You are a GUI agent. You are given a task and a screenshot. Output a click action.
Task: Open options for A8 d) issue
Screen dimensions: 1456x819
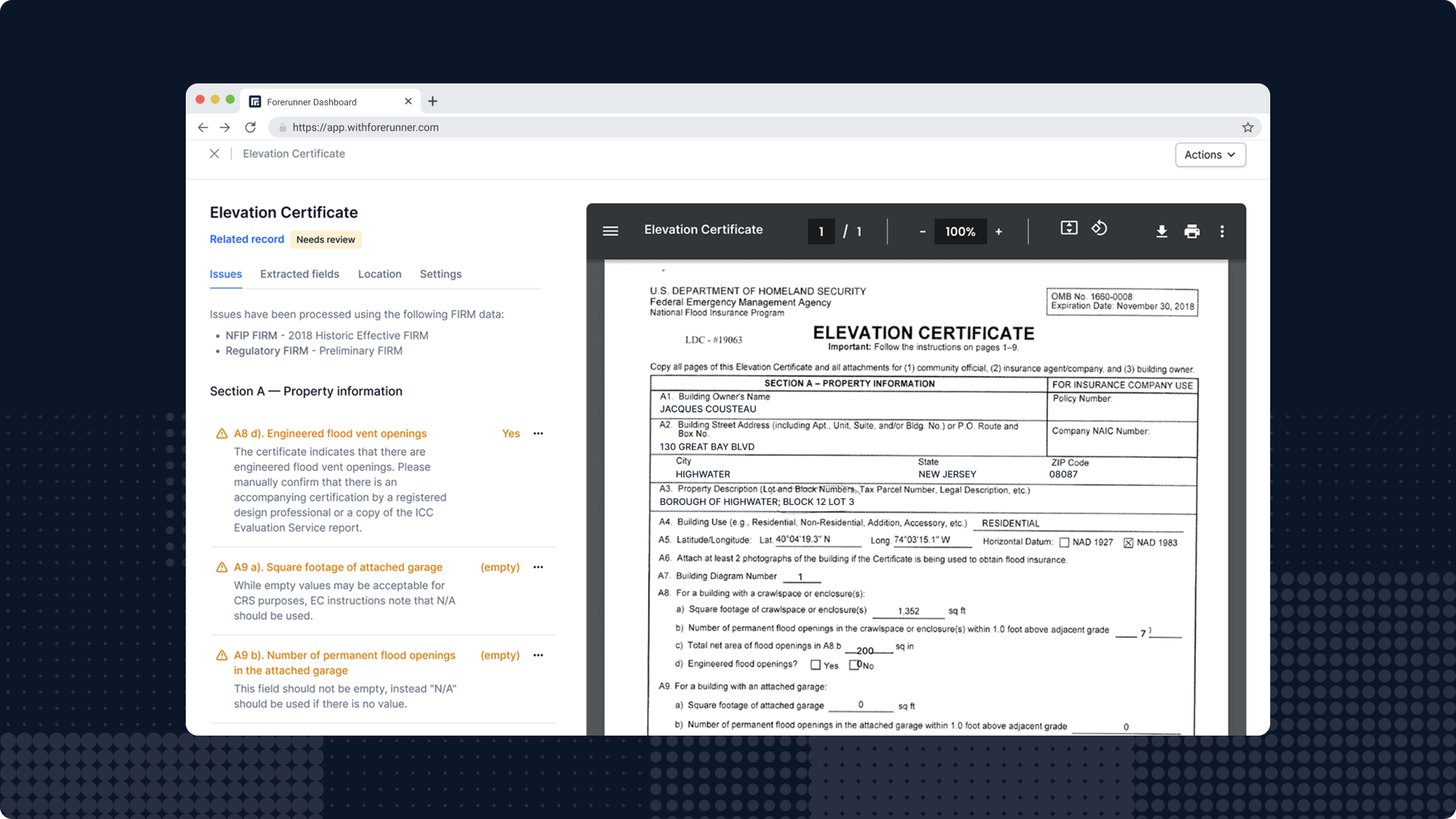(538, 434)
